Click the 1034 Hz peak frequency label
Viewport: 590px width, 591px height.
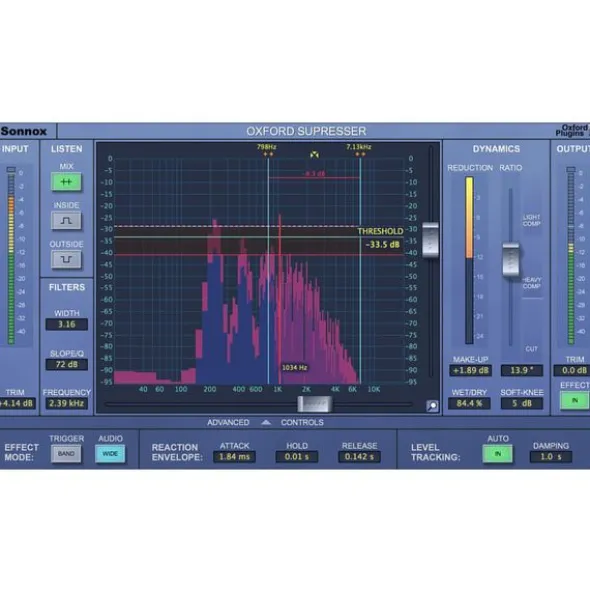coord(294,367)
